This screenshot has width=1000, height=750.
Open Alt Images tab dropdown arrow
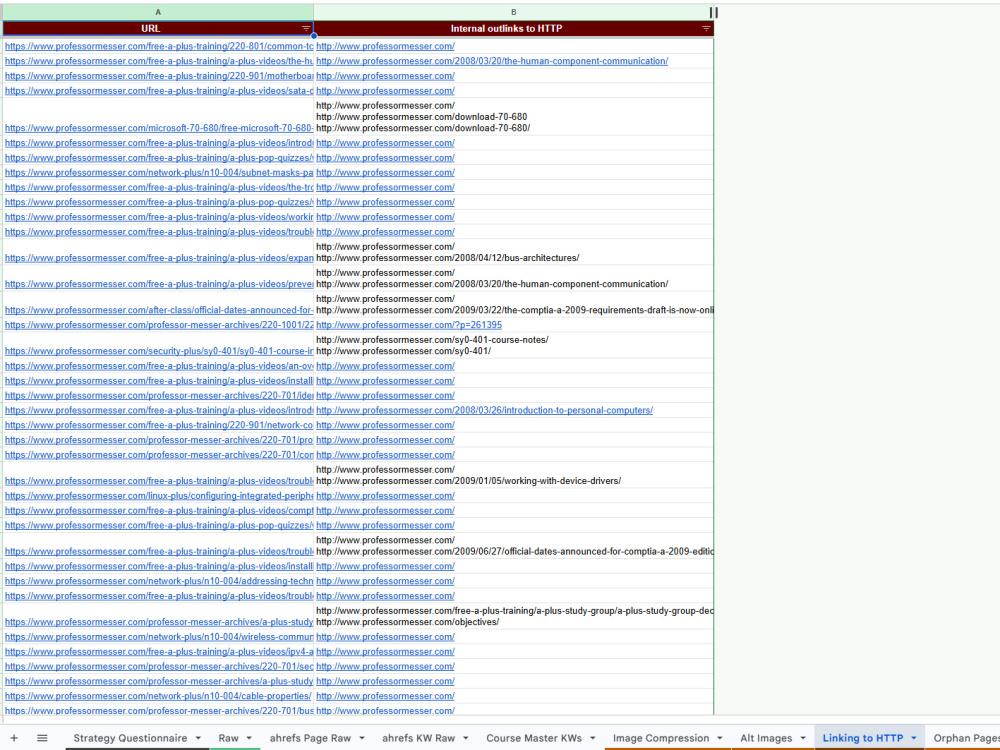tap(803, 738)
